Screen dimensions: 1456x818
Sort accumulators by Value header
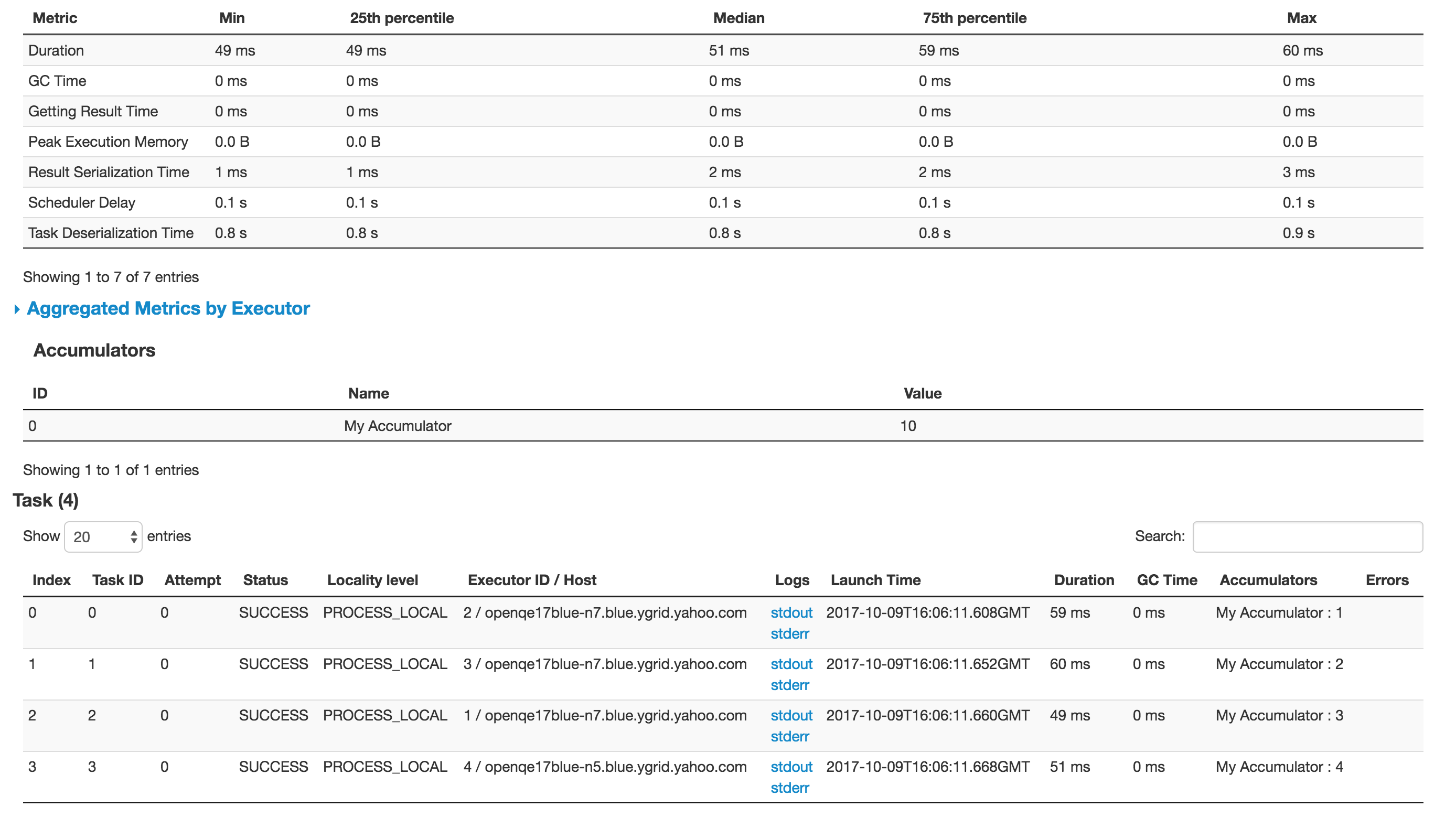922,394
